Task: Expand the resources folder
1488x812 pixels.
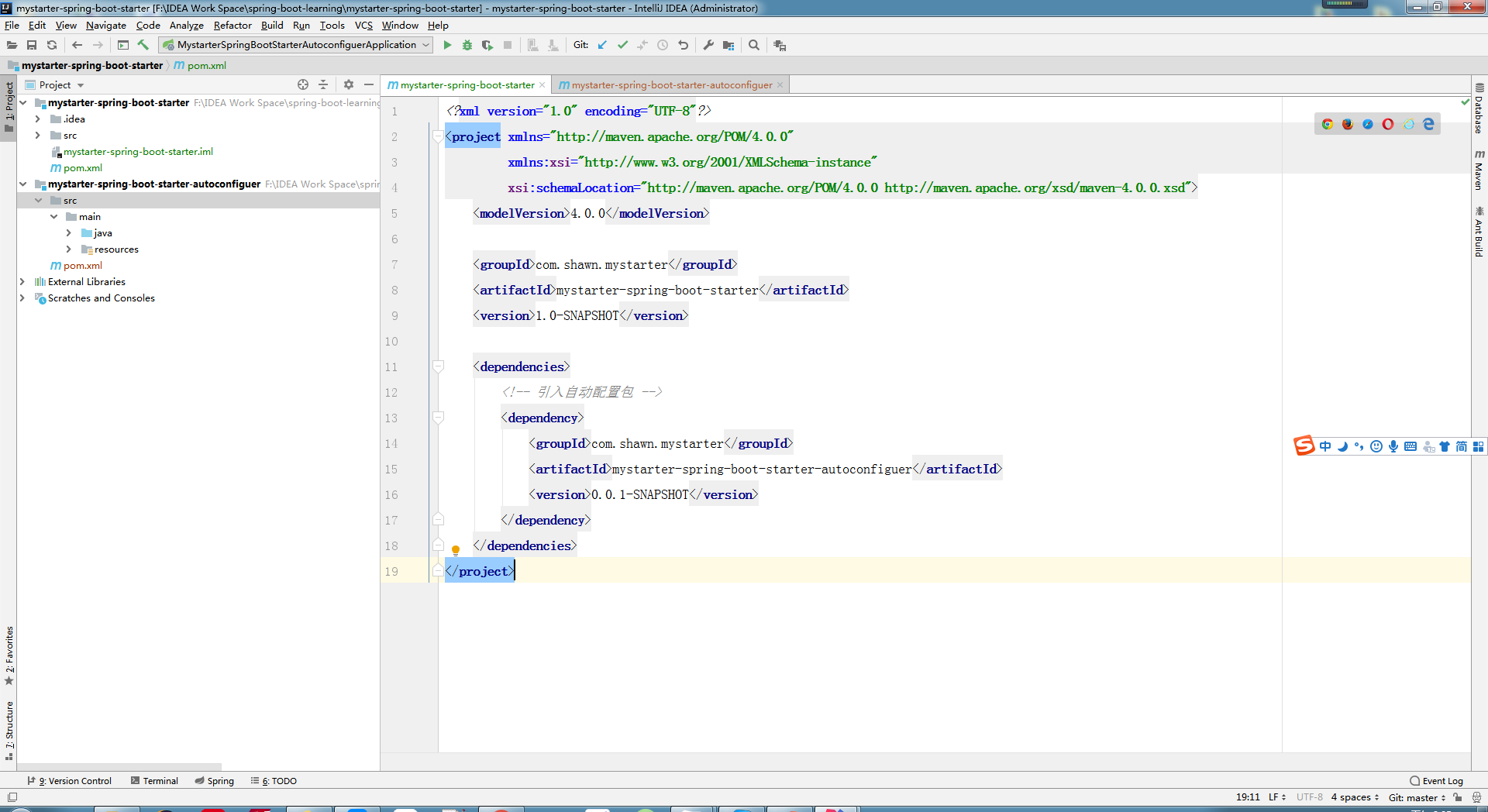Action: (x=69, y=249)
